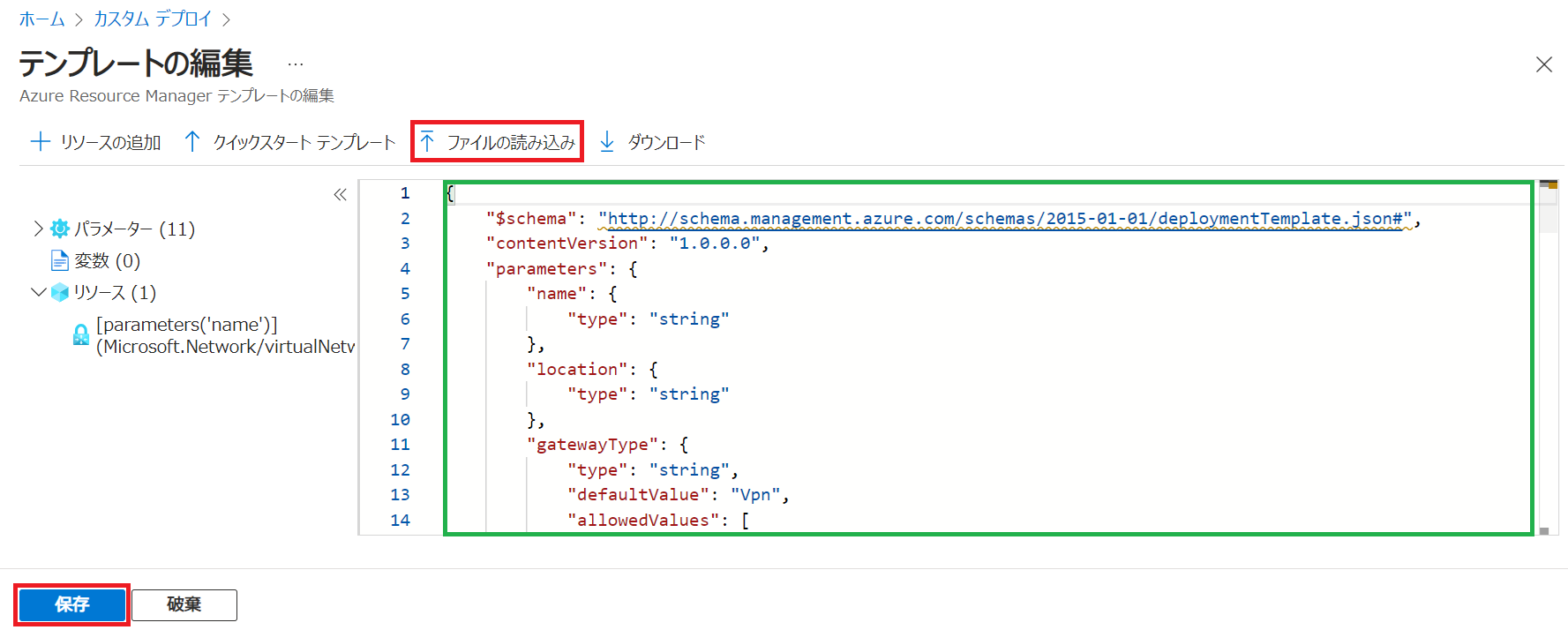Click リソースの追加 toolbar label

click(110, 142)
